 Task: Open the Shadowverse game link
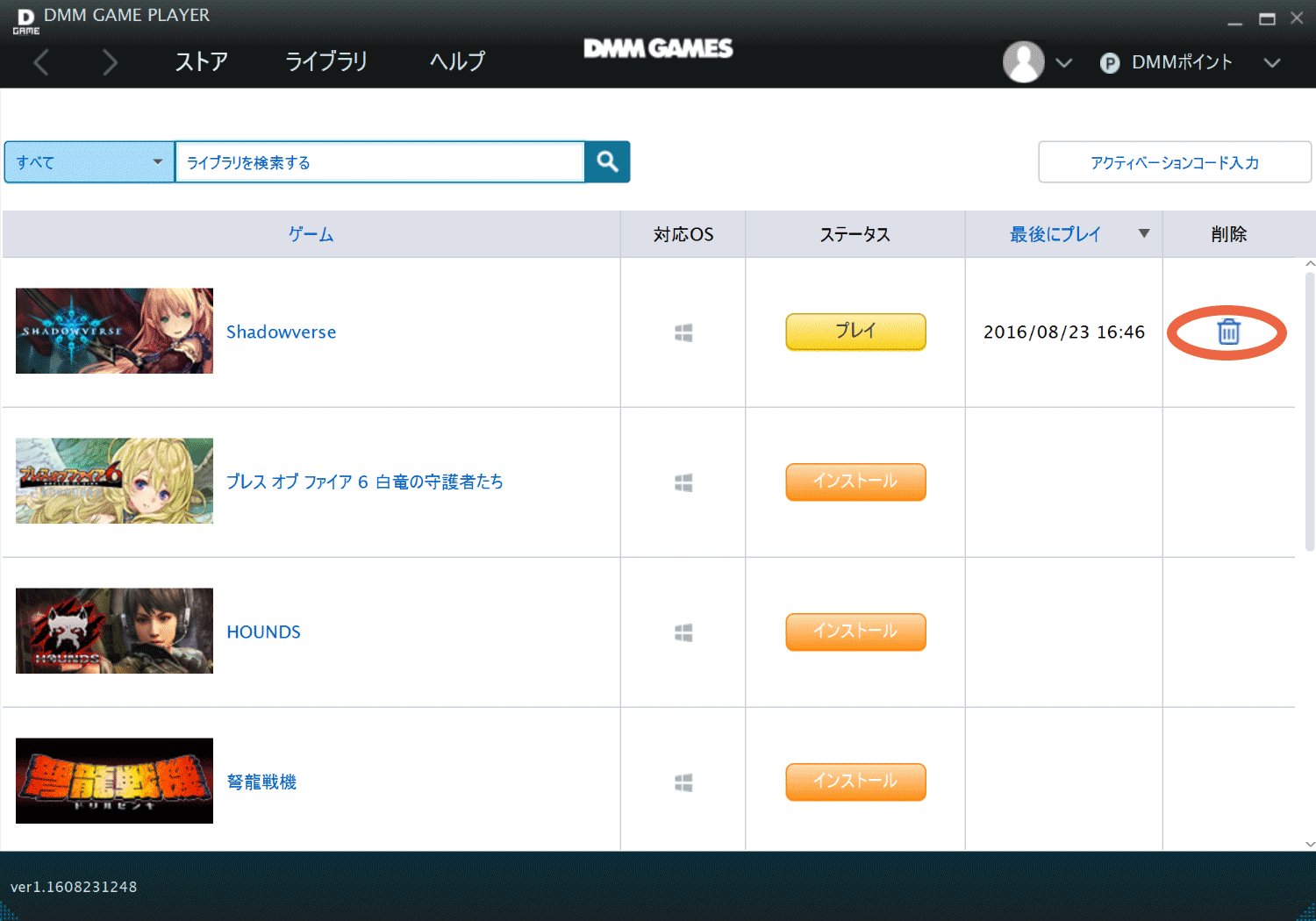pos(281,332)
